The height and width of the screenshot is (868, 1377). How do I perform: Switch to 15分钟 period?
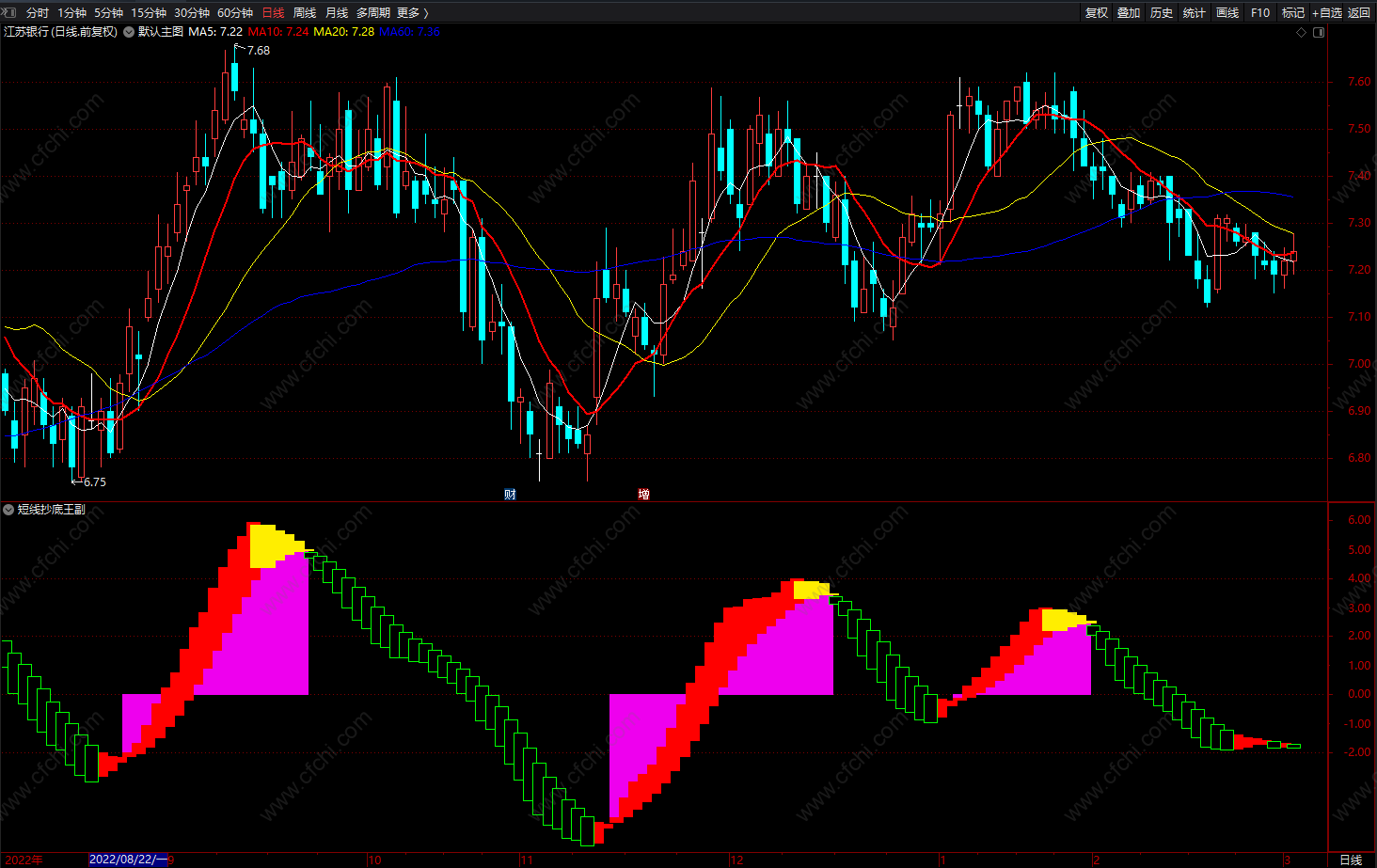pos(149,12)
